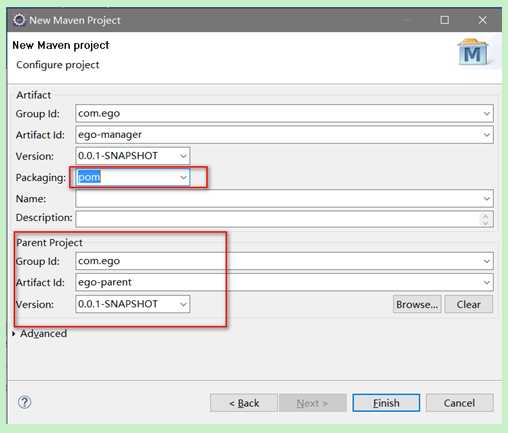Open the Artifact Id ego-manager dropdown arrow

(x=486, y=135)
